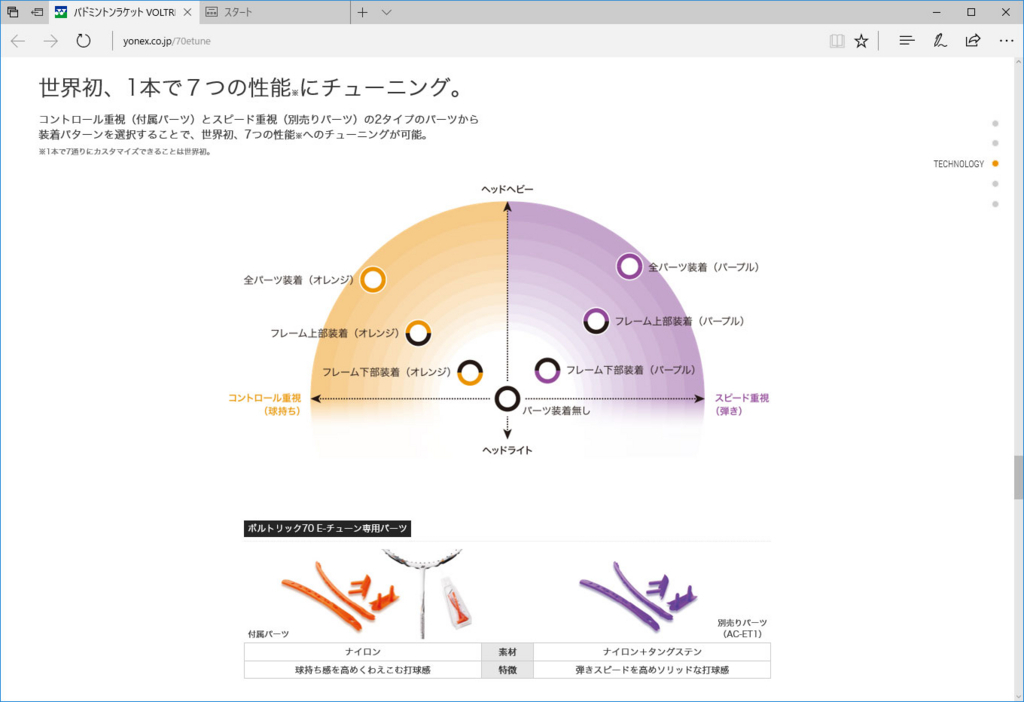Add page to favorites with star icon
The image size is (1024, 702).
pyautogui.click(x=861, y=41)
